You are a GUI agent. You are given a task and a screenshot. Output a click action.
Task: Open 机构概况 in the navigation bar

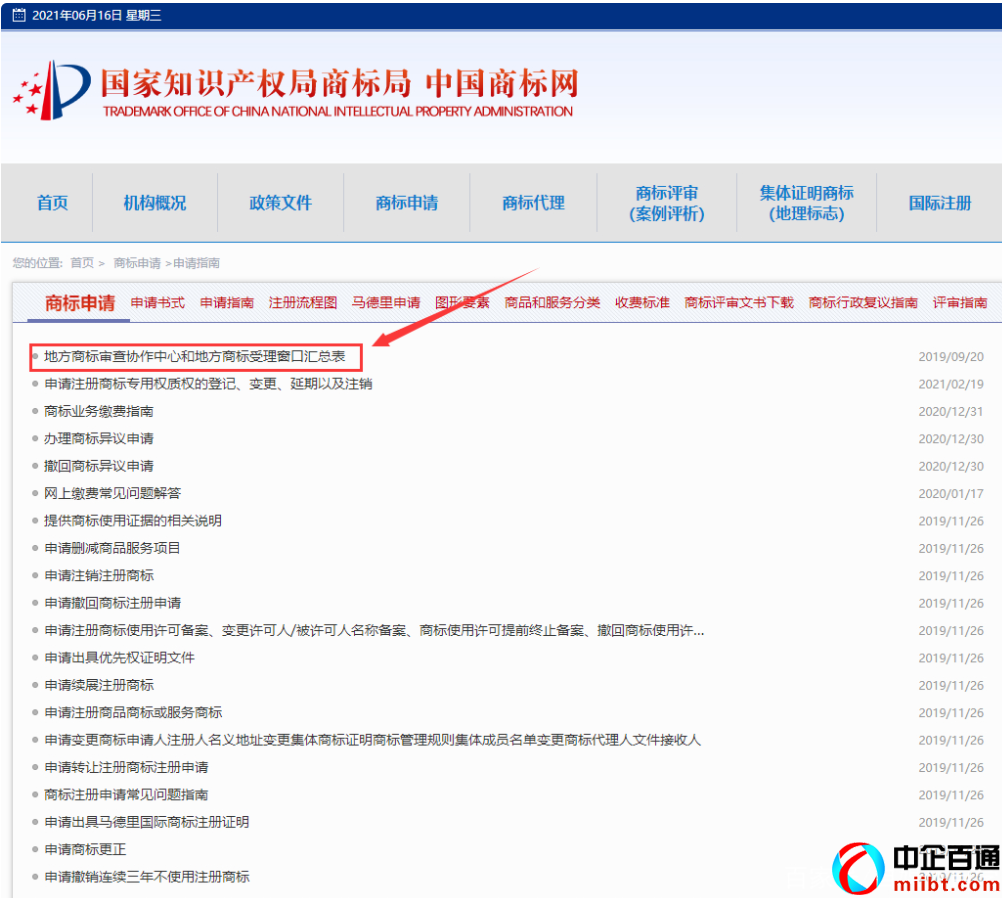(x=155, y=203)
